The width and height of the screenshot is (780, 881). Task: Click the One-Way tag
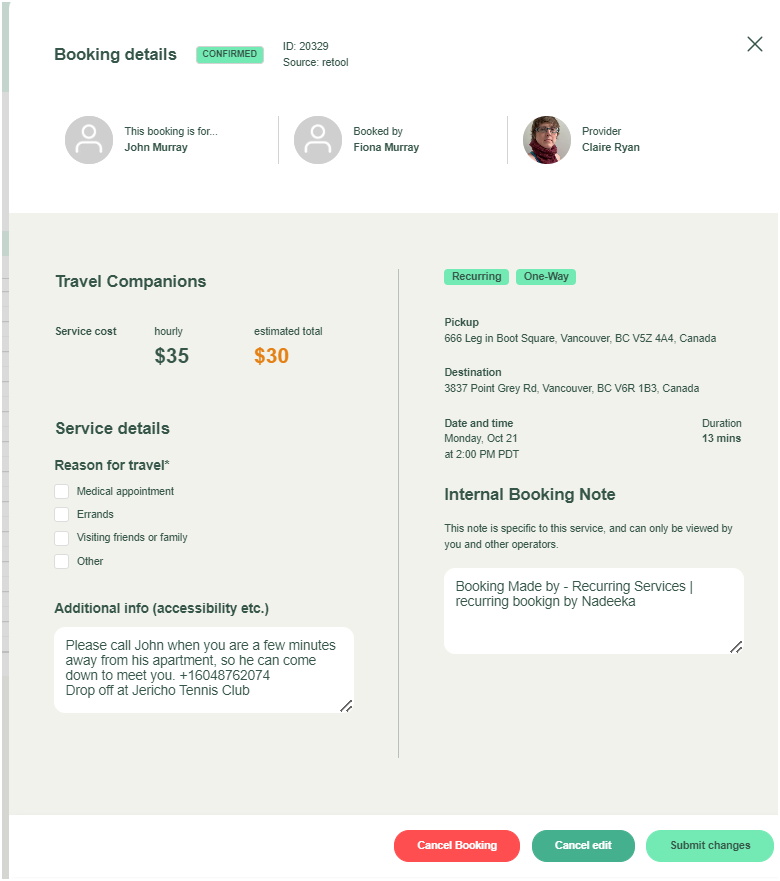coord(546,277)
